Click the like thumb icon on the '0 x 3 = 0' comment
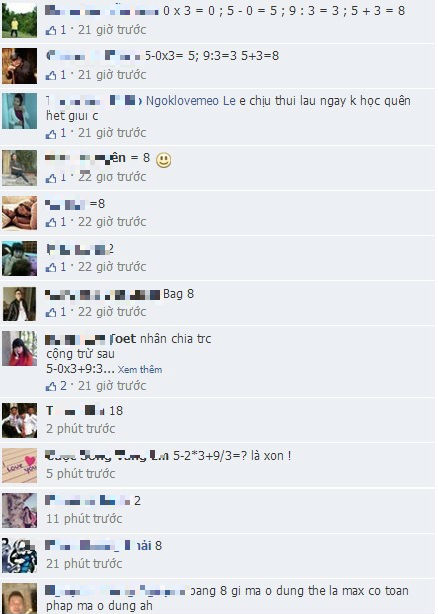 tap(51, 30)
